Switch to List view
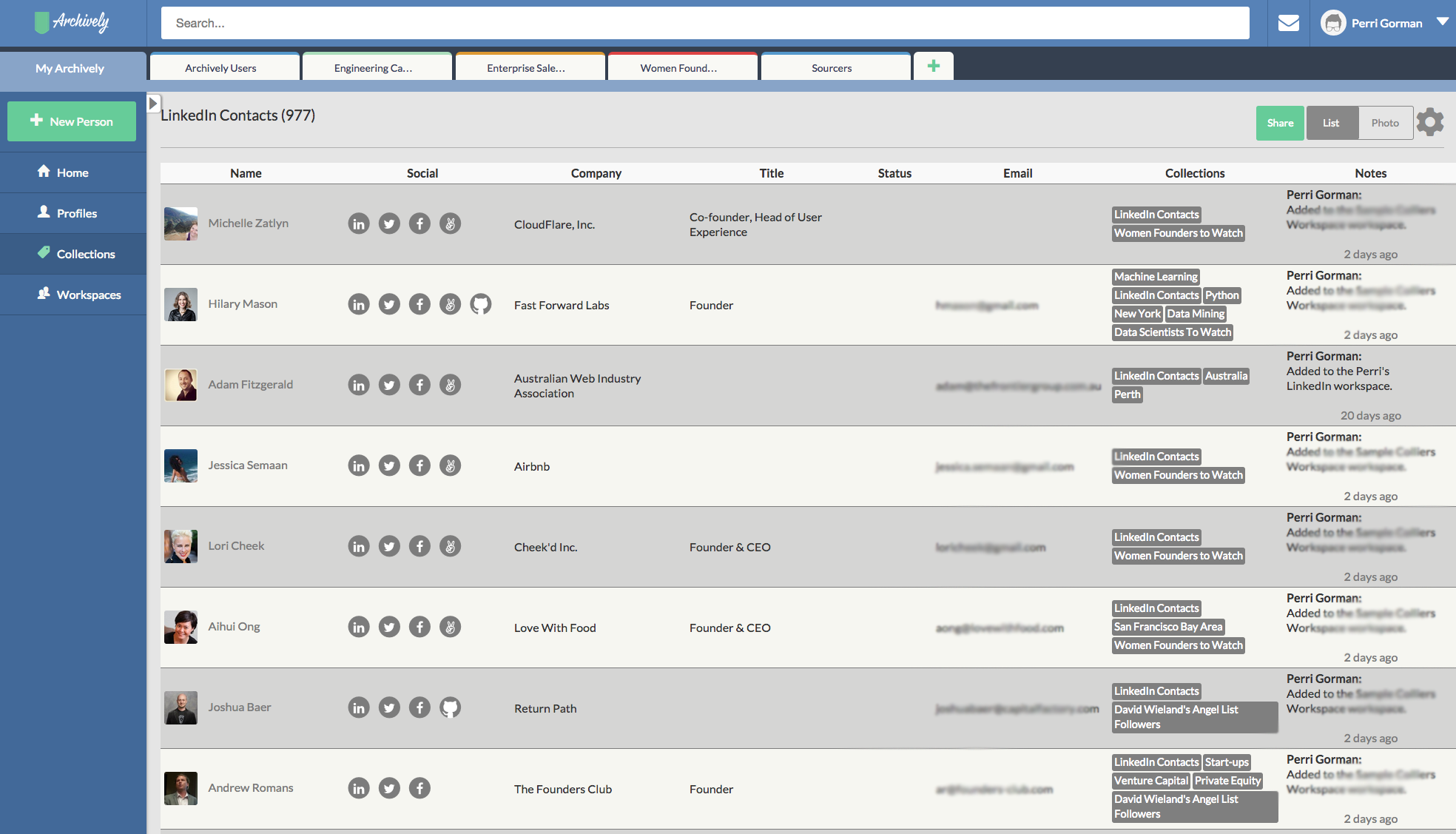The width and height of the screenshot is (1456, 834). (x=1331, y=123)
